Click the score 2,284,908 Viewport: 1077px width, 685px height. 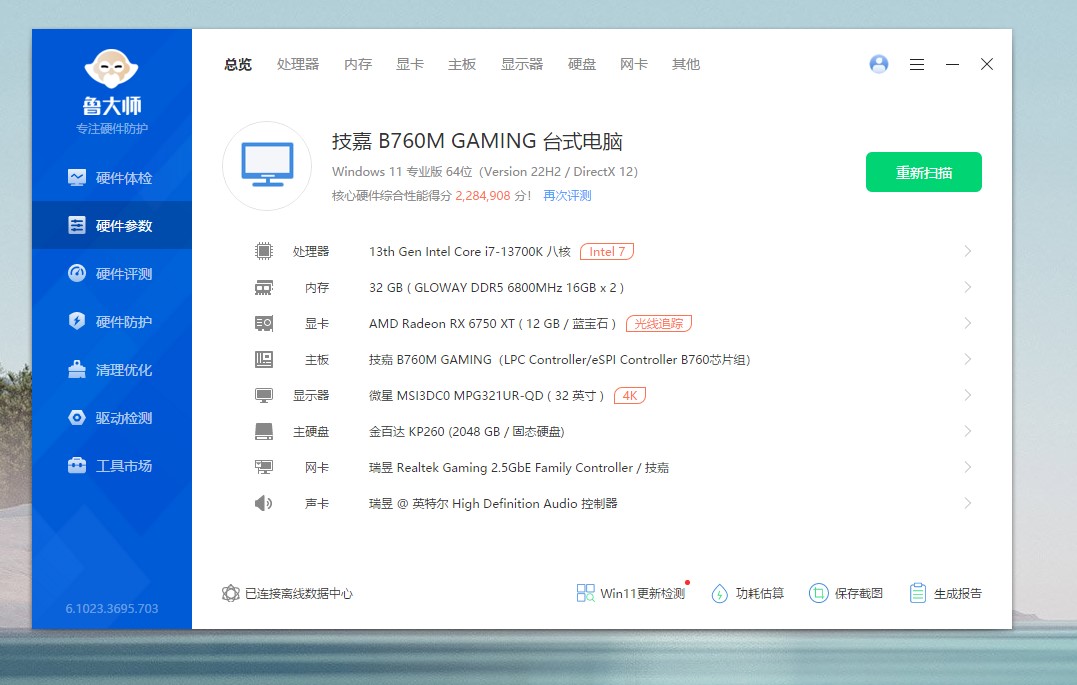point(483,196)
